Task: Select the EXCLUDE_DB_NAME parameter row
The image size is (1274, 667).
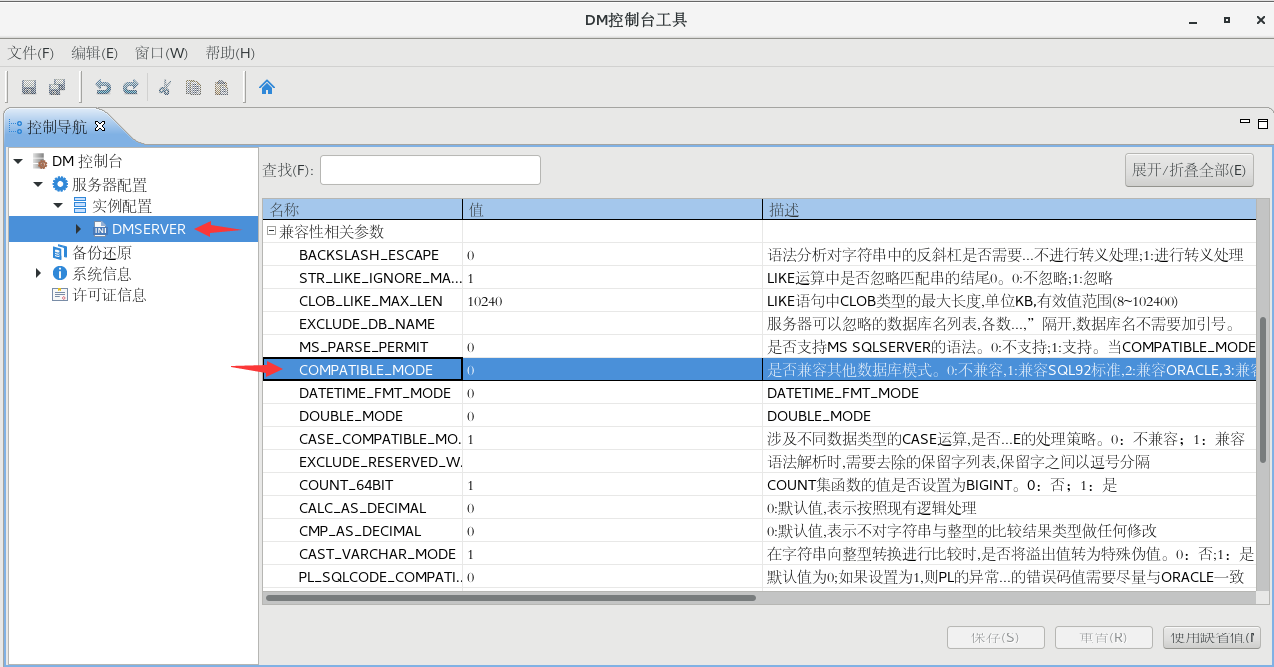Action: coord(759,324)
